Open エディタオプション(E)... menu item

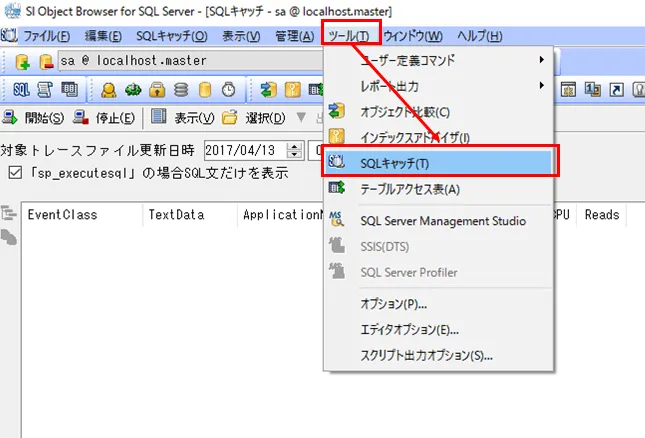point(439,330)
